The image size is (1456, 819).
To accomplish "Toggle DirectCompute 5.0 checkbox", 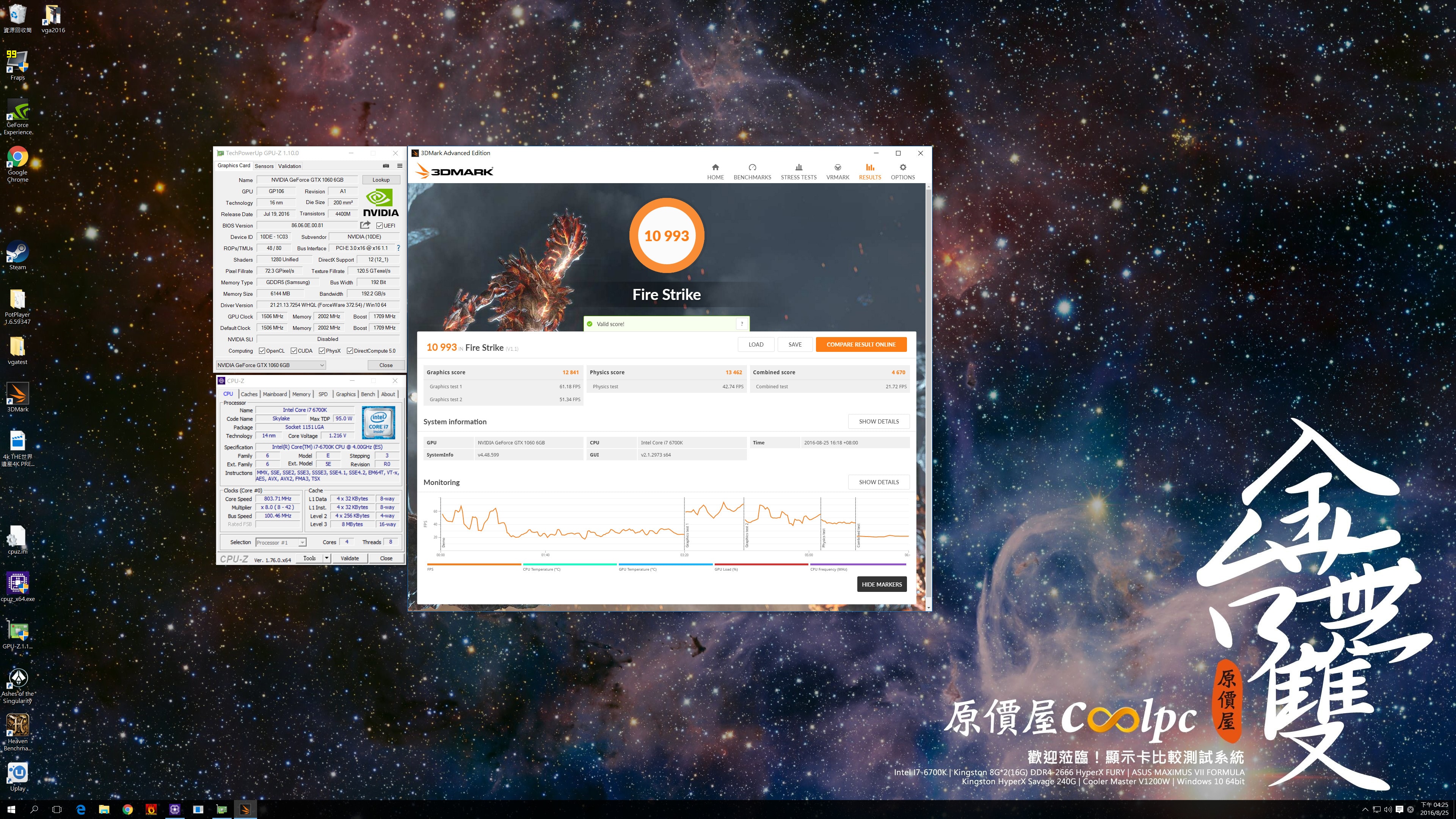I will pos(350,350).
